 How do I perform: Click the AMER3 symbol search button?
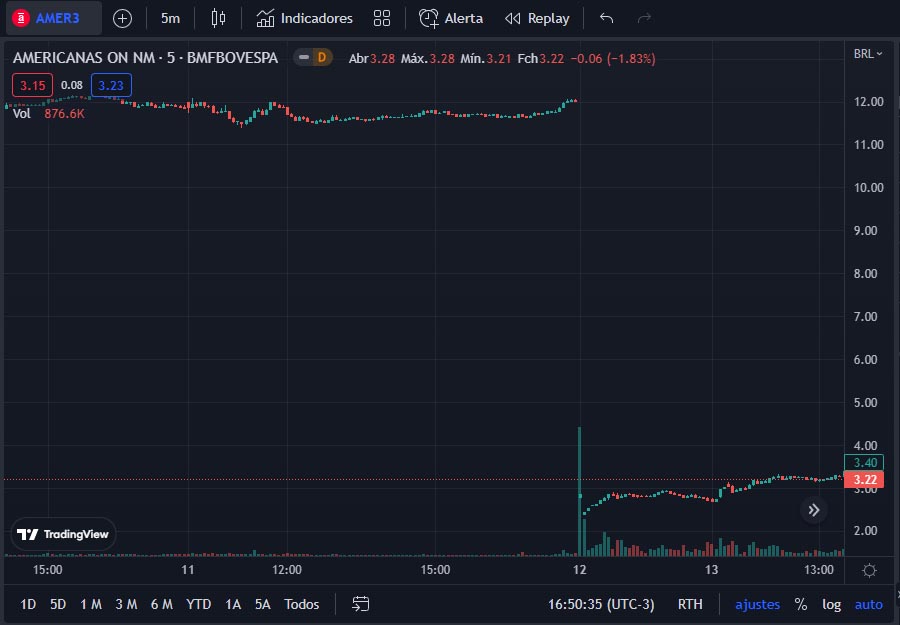[x=54, y=18]
